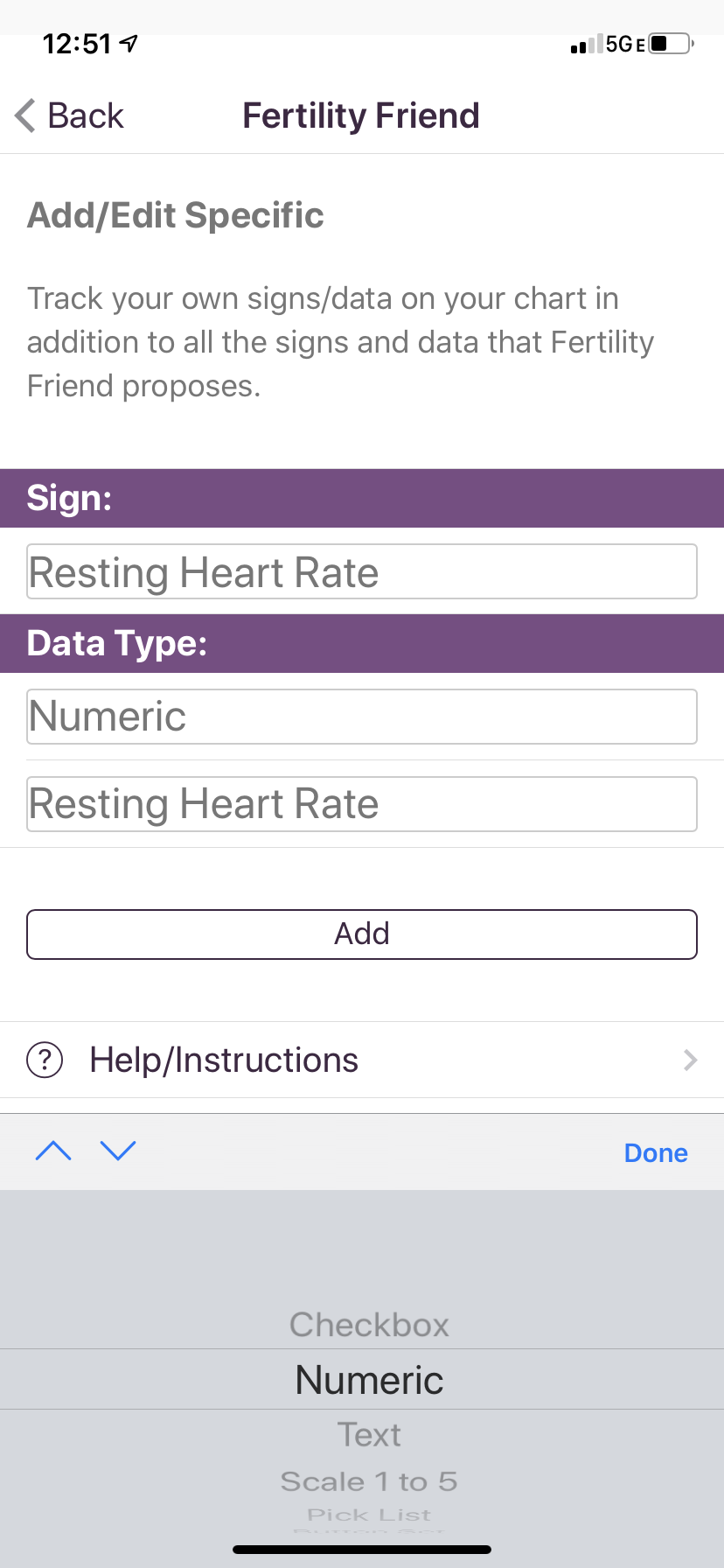The height and width of the screenshot is (1568, 724).
Task: Tap the cellular signal bars icon
Action: [586, 45]
